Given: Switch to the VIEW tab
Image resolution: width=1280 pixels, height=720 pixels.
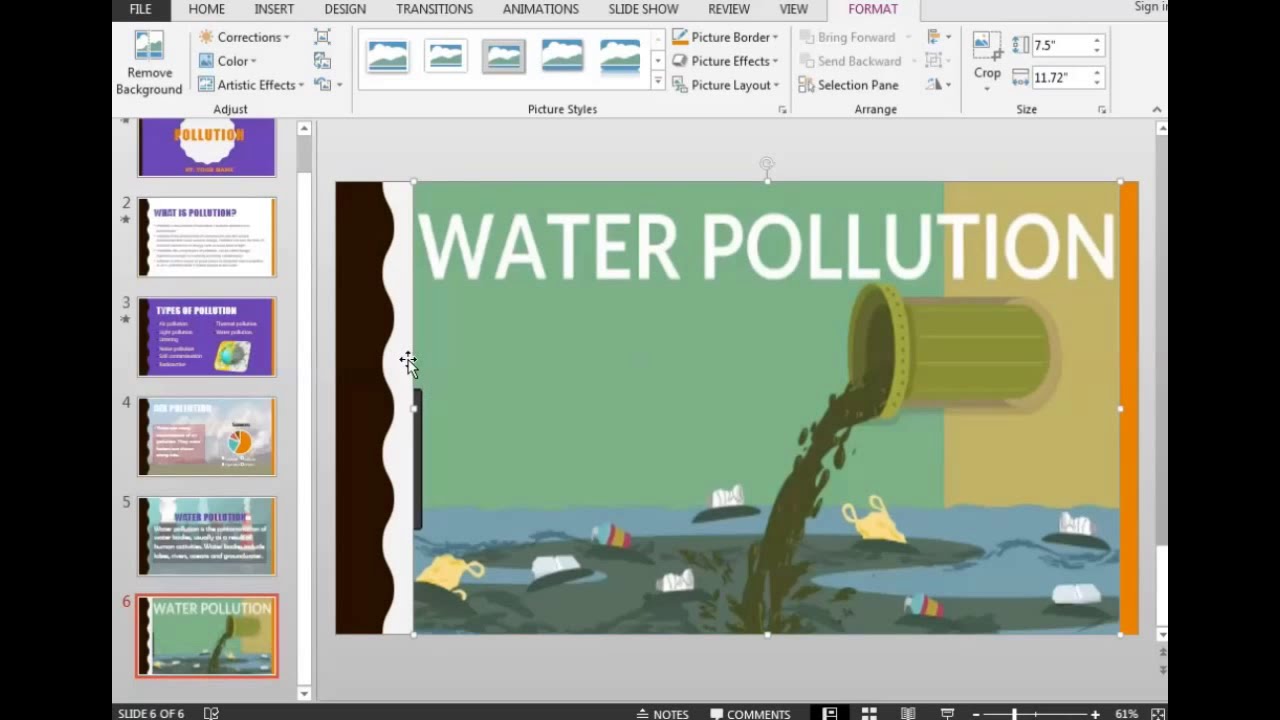Looking at the screenshot, I should 793,9.
